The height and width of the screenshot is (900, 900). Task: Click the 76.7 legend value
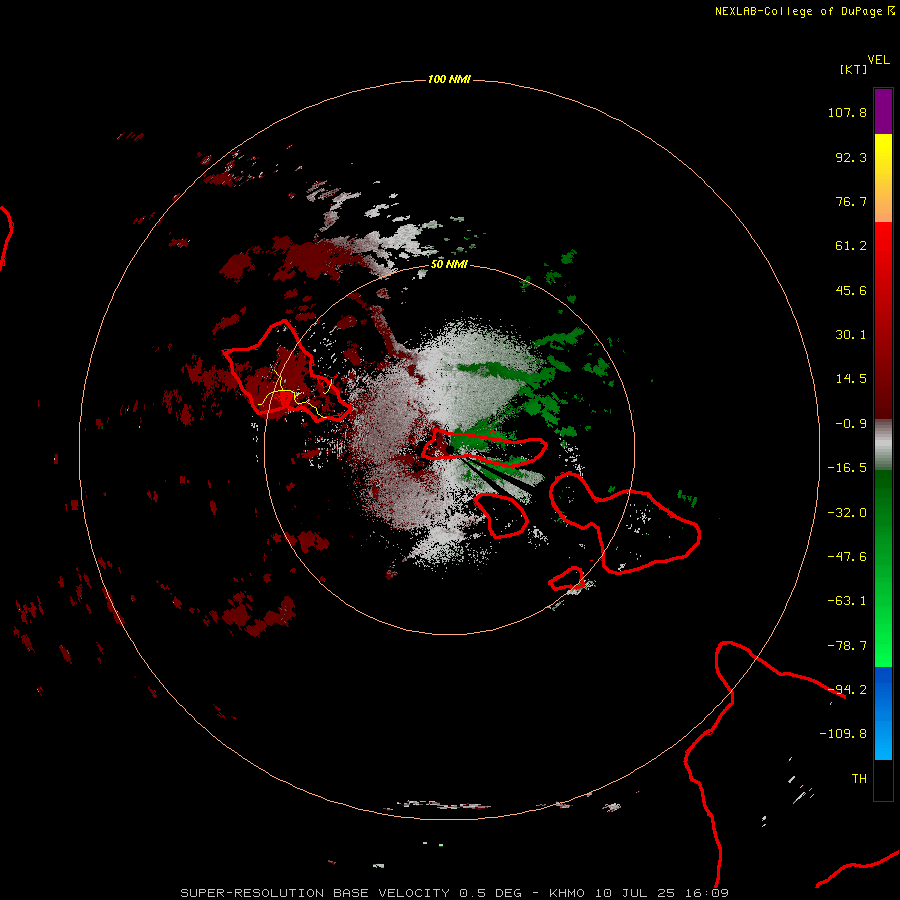pos(851,201)
